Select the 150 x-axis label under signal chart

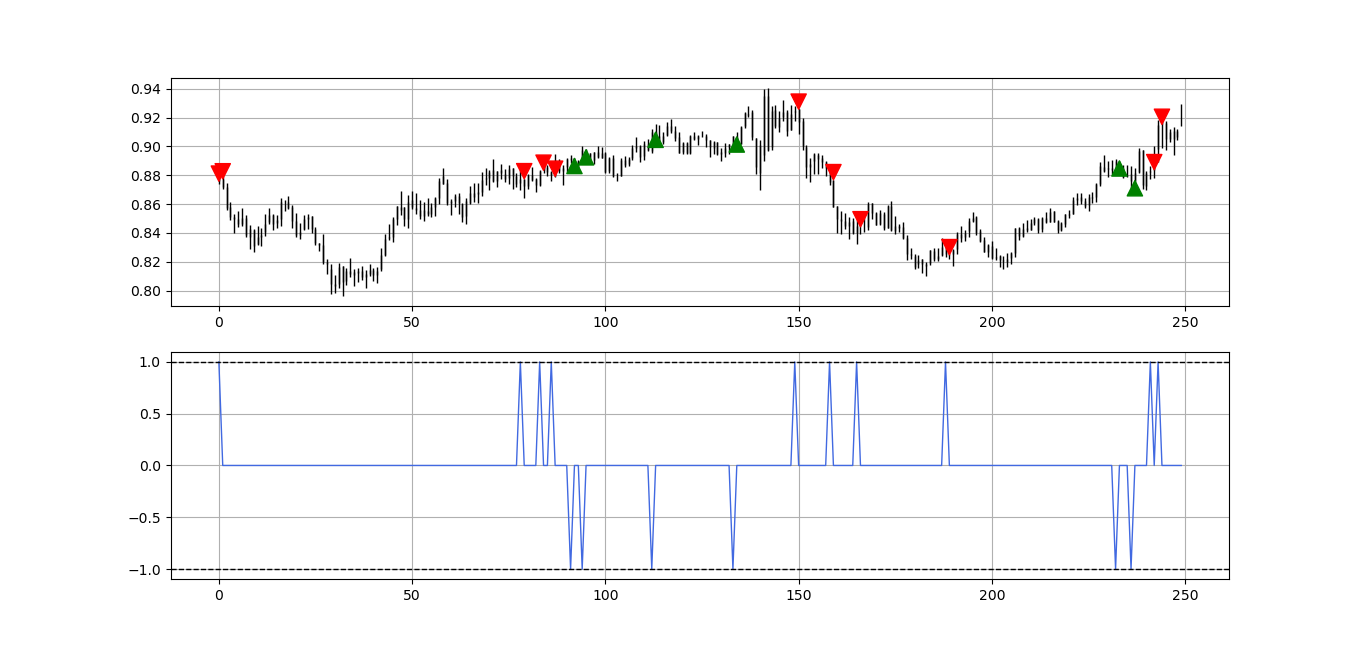[x=799, y=595]
